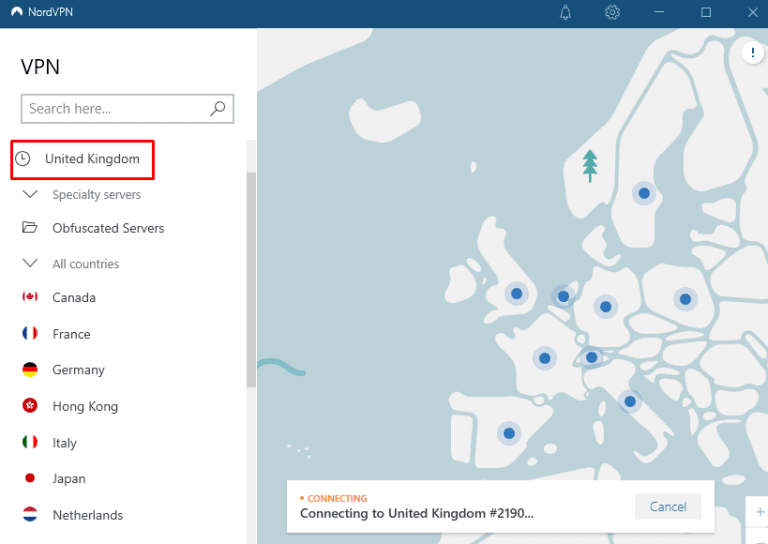Select Italy from the country list
The image size is (768, 544).
click(64, 443)
